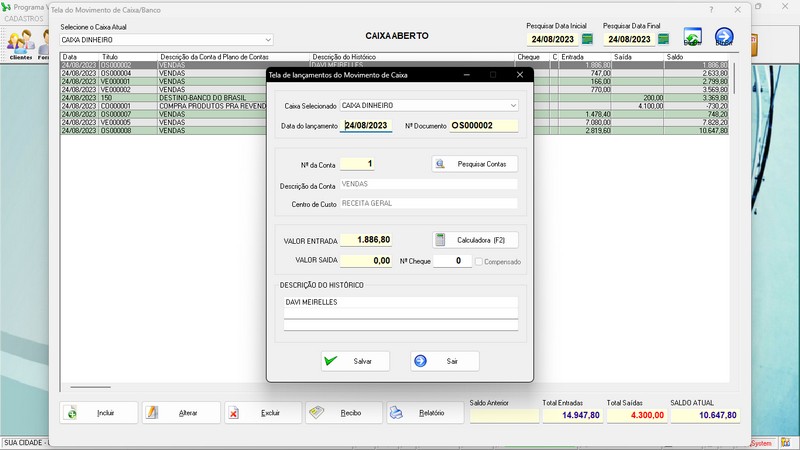Expand the Selecione o Caixa Atual dropdown

[x=268, y=40]
